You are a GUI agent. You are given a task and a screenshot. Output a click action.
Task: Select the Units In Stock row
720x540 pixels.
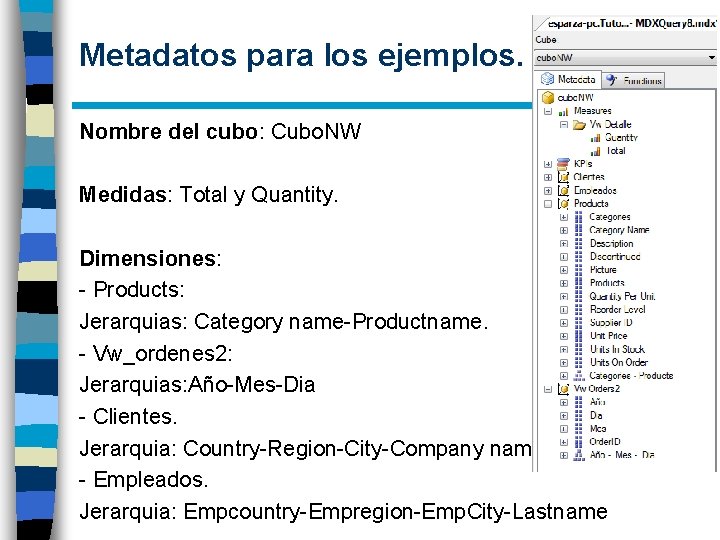pos(617,349)
